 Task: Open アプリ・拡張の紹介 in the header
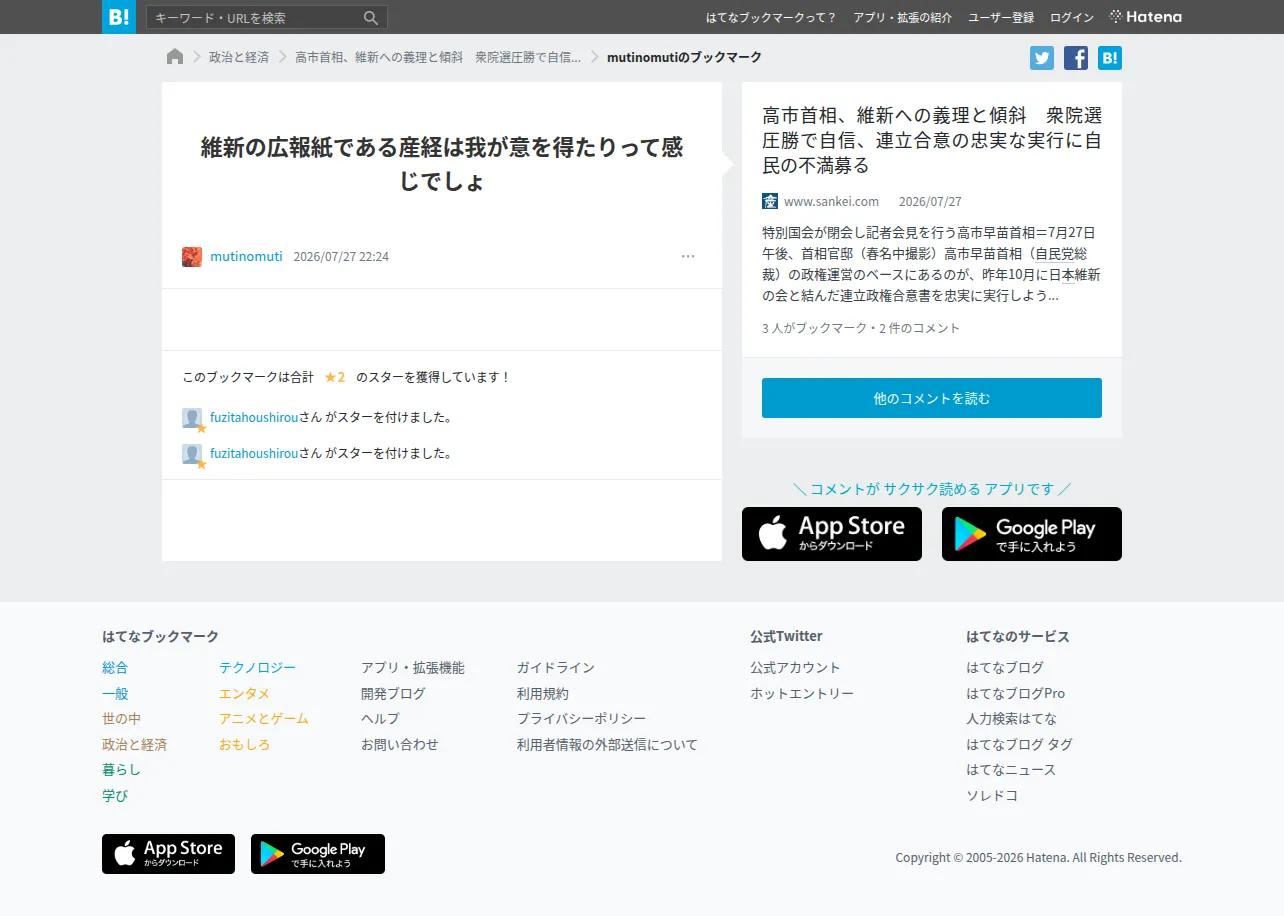click(903, 18)
